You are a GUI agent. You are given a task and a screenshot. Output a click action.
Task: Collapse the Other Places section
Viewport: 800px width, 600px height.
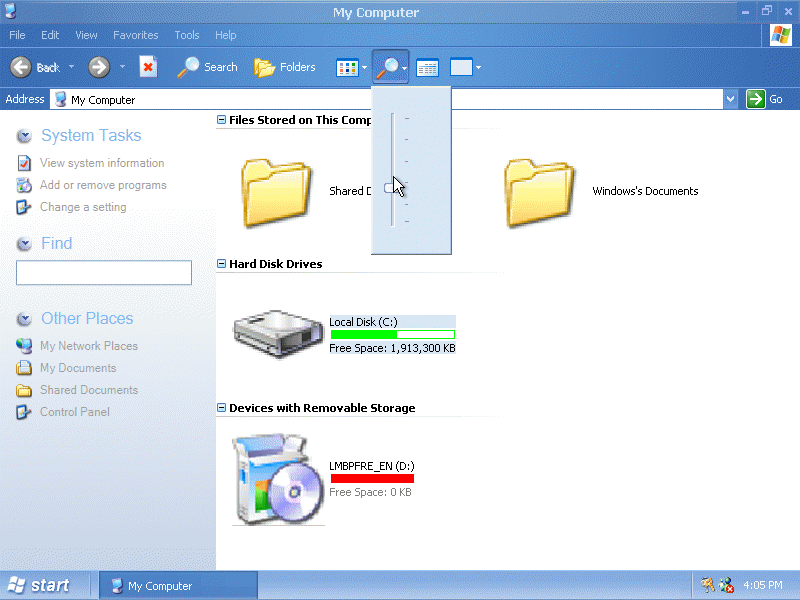24,319
